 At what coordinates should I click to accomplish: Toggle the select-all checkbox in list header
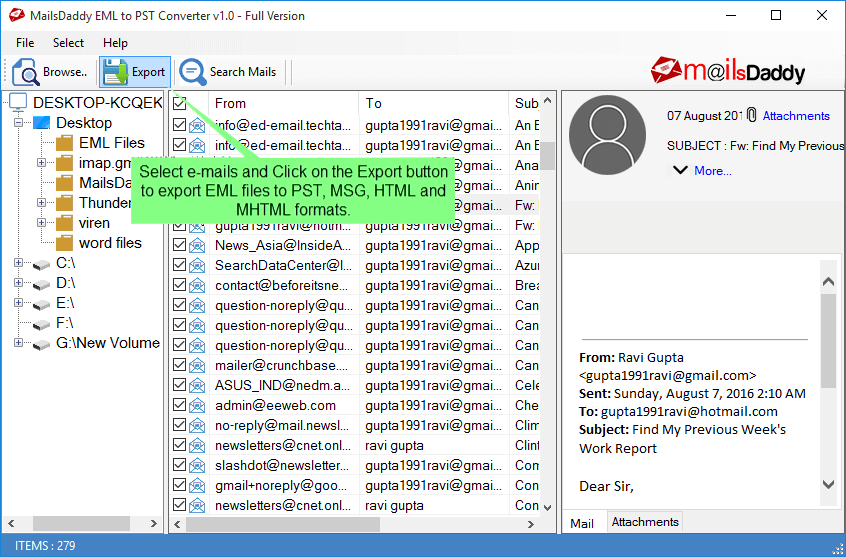click(180, 103)
